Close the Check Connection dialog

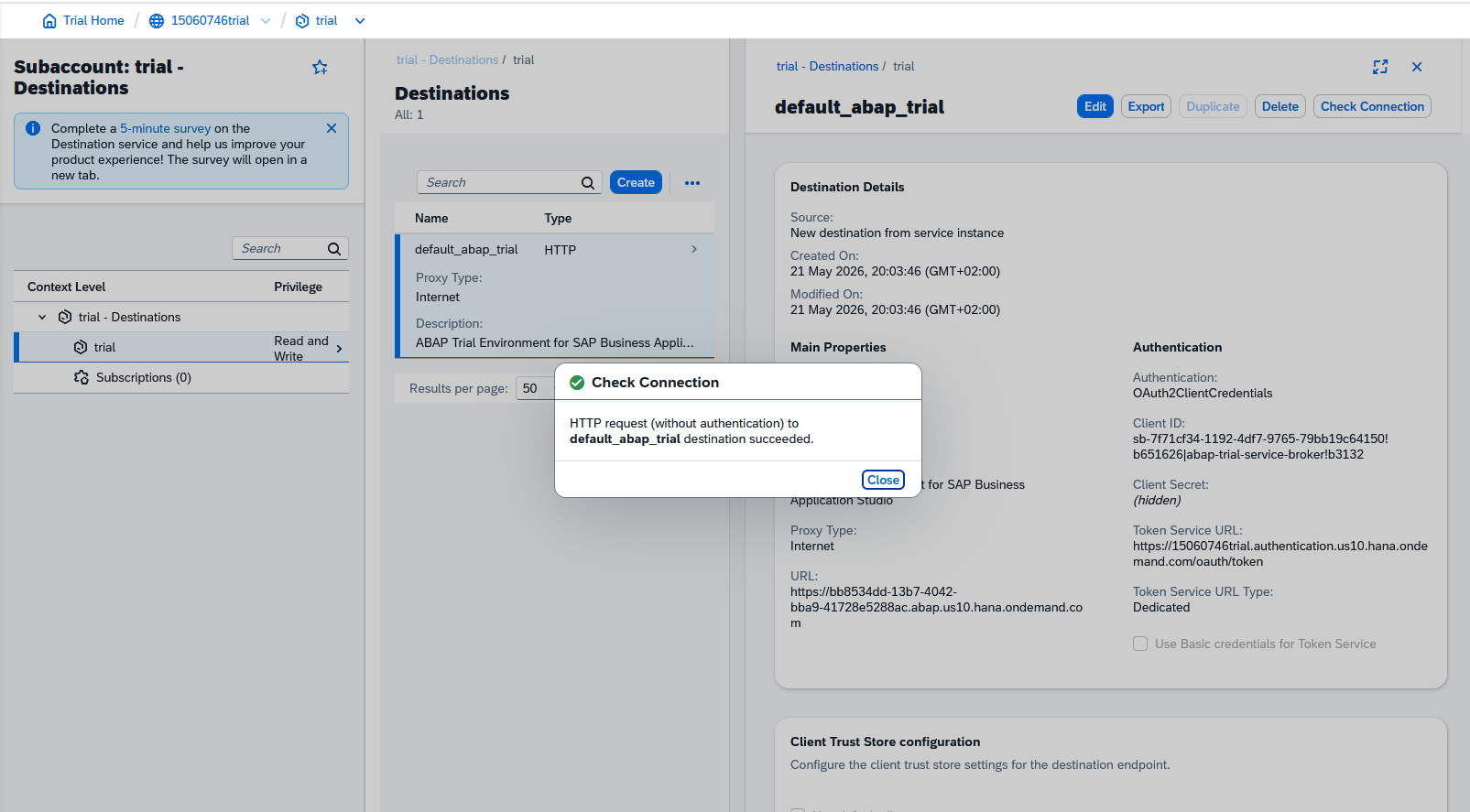(883, 480)
